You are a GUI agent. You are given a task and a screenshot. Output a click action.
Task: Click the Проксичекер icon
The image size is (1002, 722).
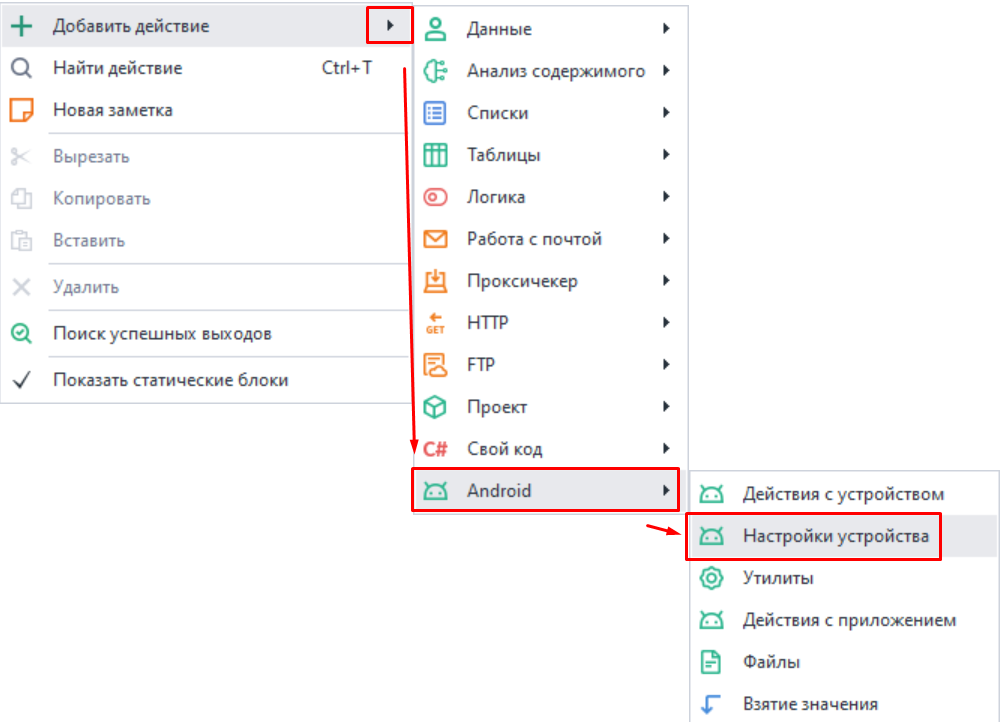435,281
